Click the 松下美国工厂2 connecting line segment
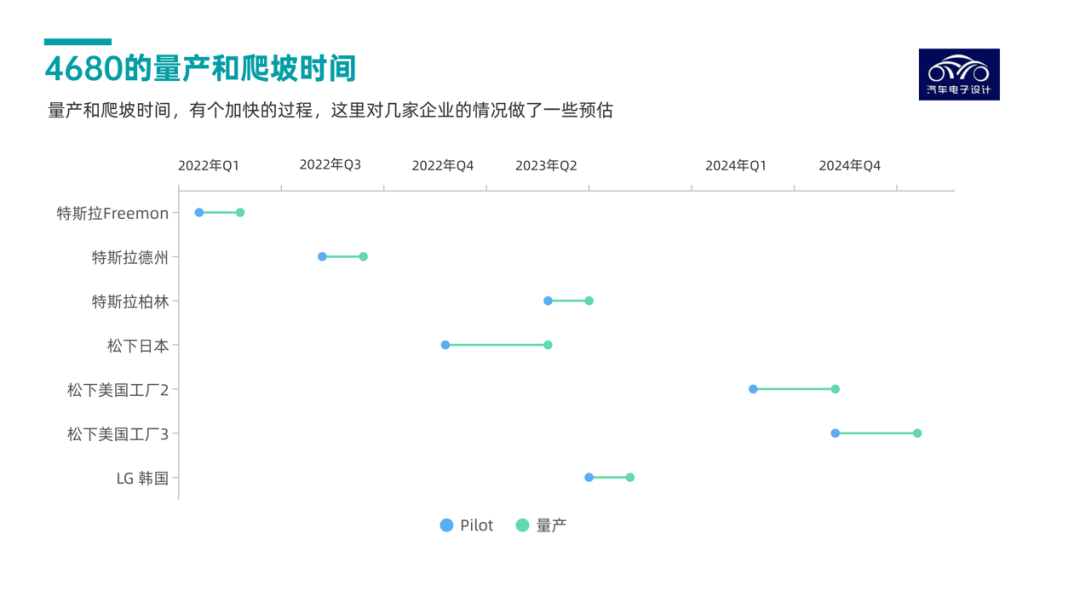Screen dimensions: 1080x608 794,389
